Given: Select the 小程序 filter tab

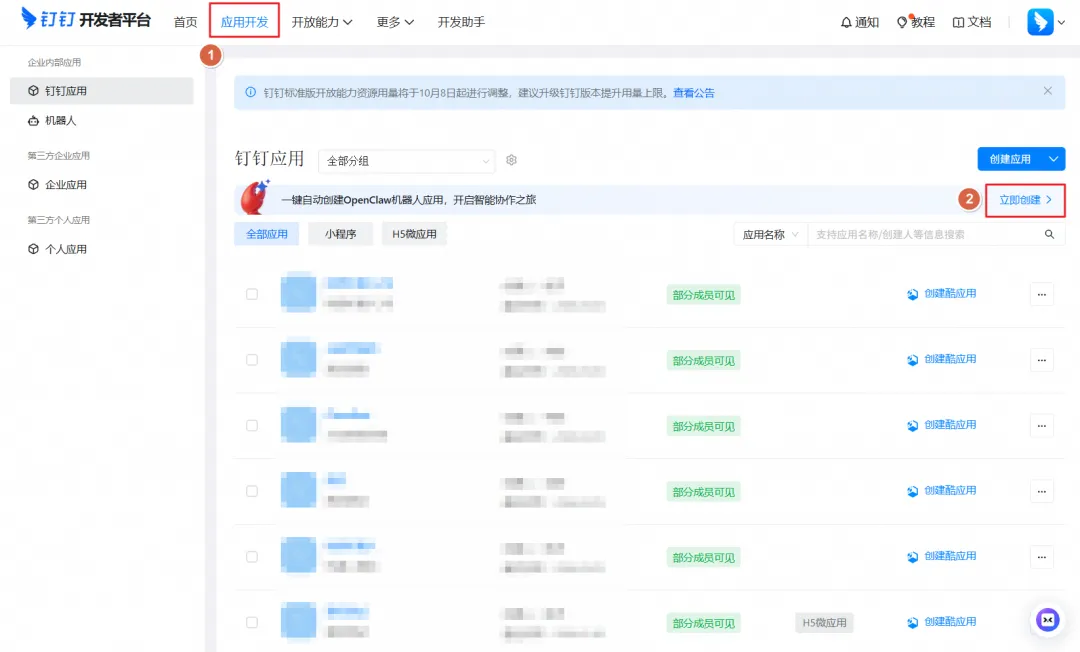Looking at the screenshot, I should 340,234.
